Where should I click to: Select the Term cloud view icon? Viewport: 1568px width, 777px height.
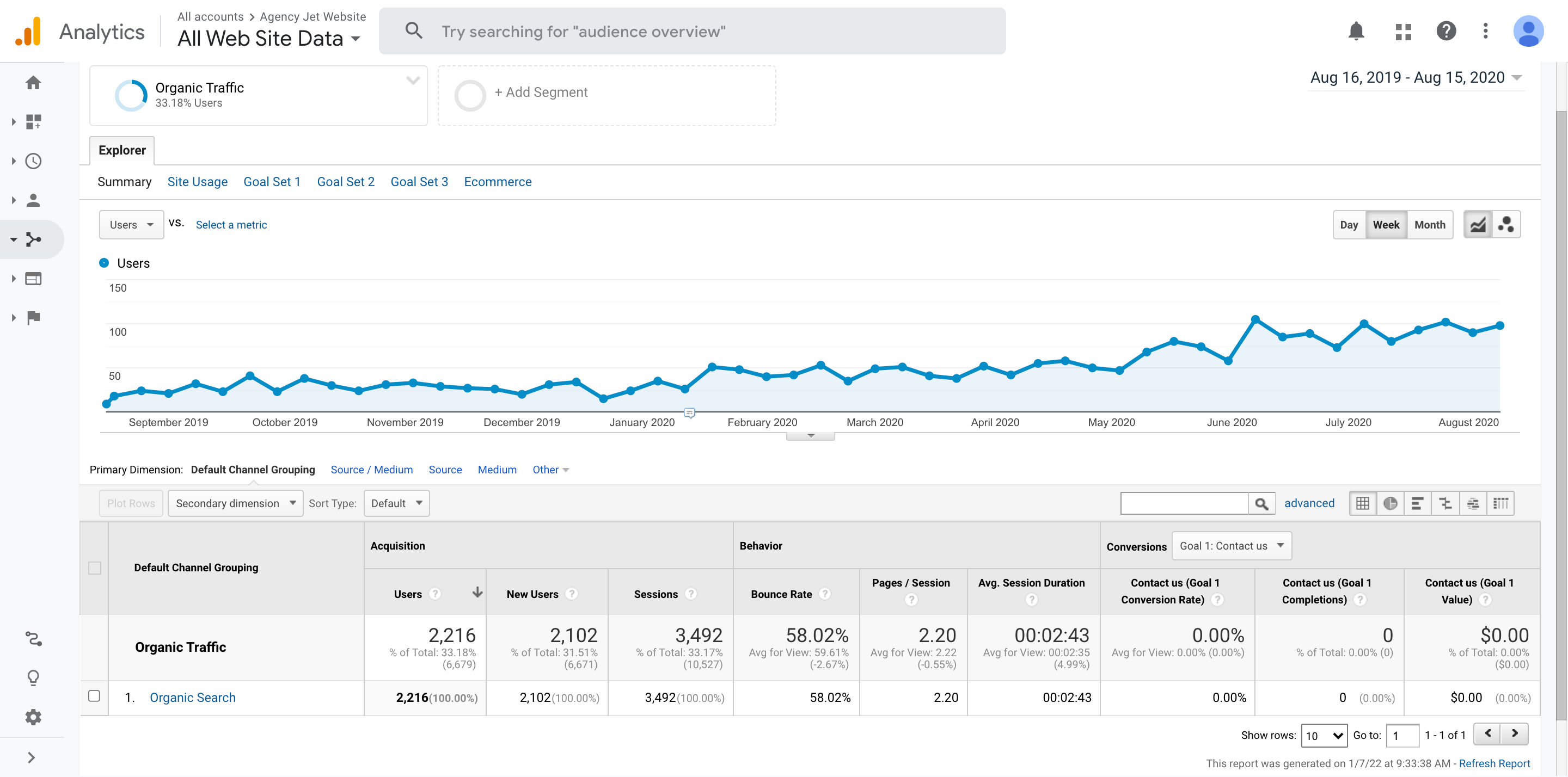(1473, 504)
